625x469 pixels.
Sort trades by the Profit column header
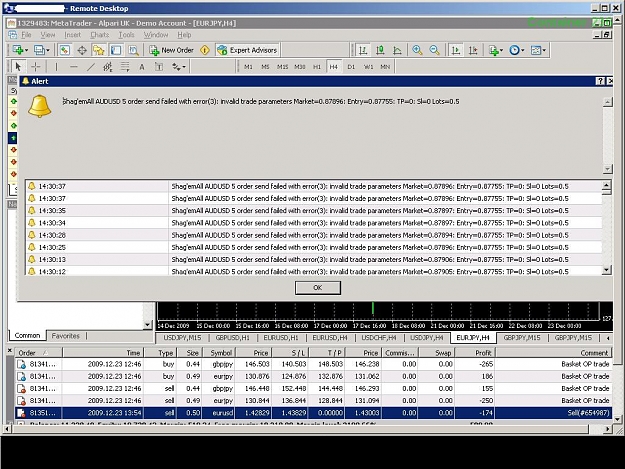click(475, 353)
